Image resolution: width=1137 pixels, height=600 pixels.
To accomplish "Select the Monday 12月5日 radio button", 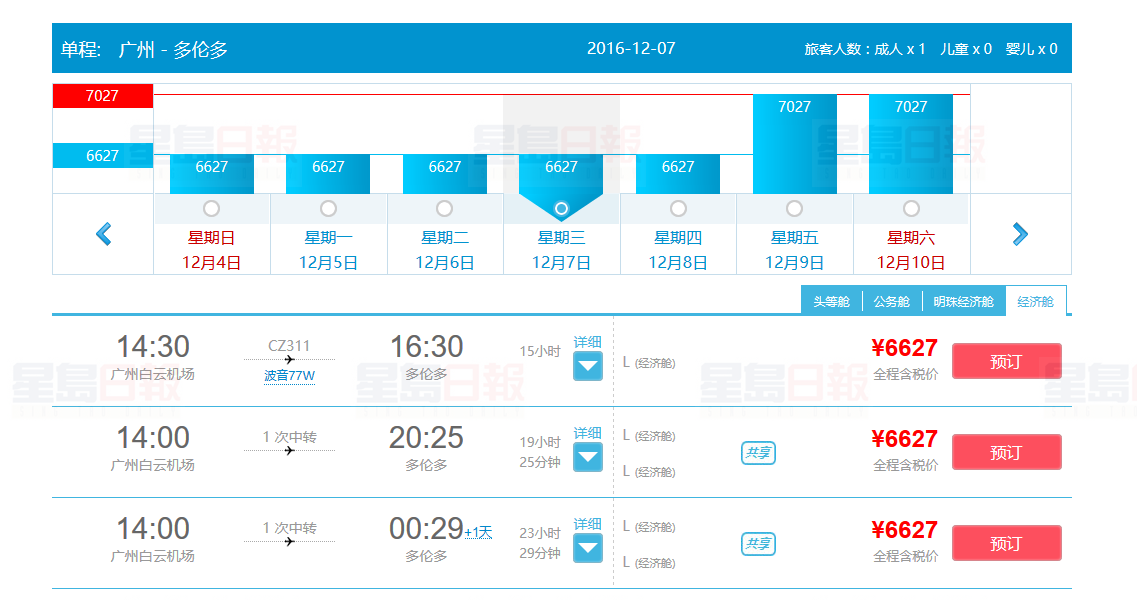I will [328, 208].
